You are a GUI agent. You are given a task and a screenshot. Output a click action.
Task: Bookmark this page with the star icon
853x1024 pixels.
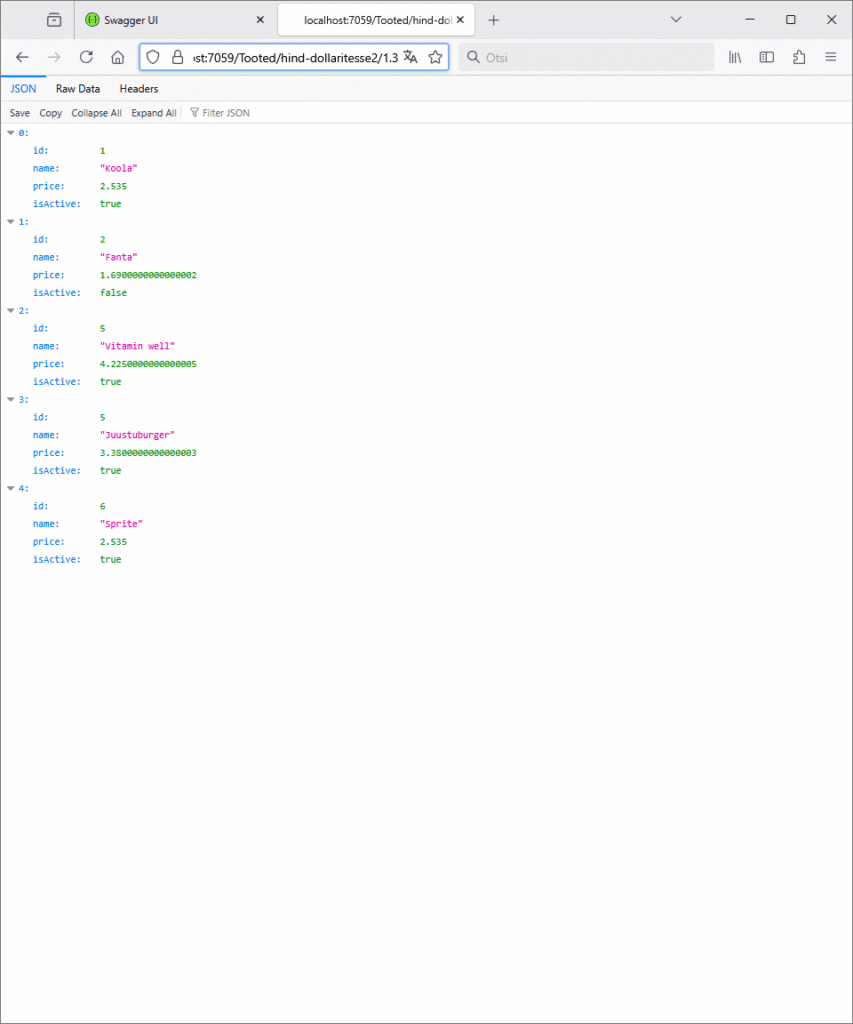pyautogui.click(x=435, y=57)
